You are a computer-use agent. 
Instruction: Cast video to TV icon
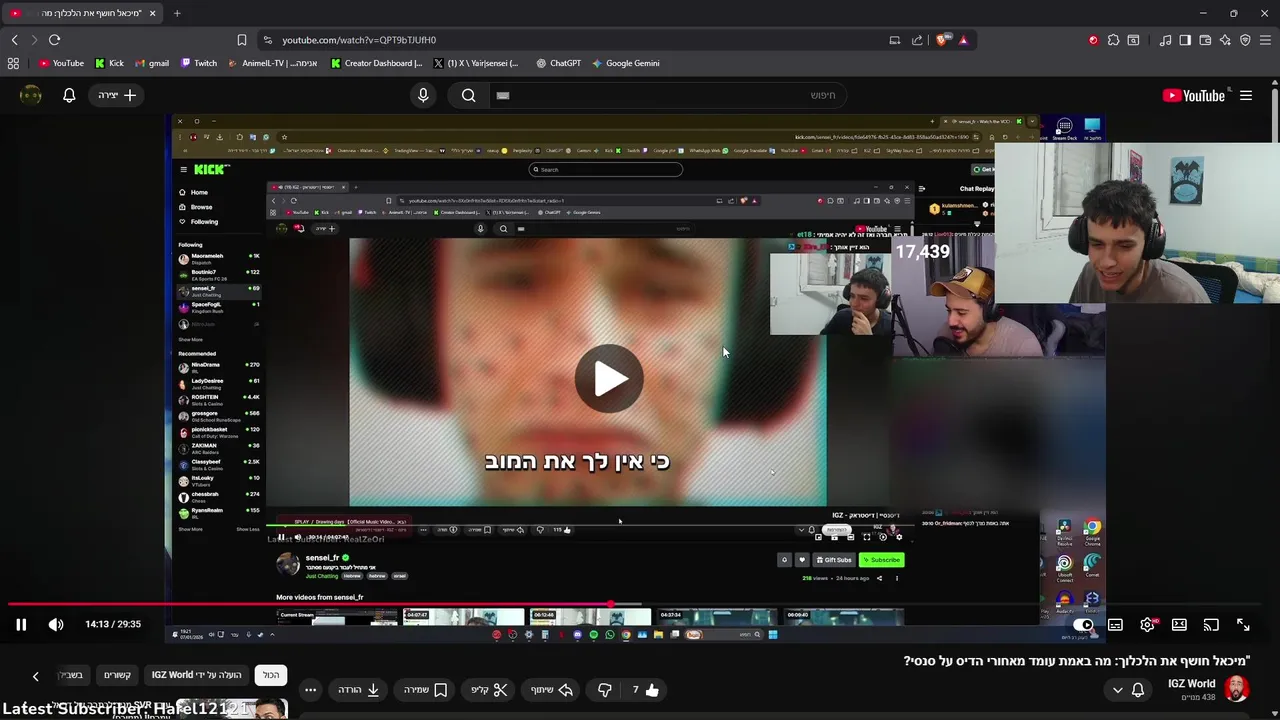point(1211,625)
